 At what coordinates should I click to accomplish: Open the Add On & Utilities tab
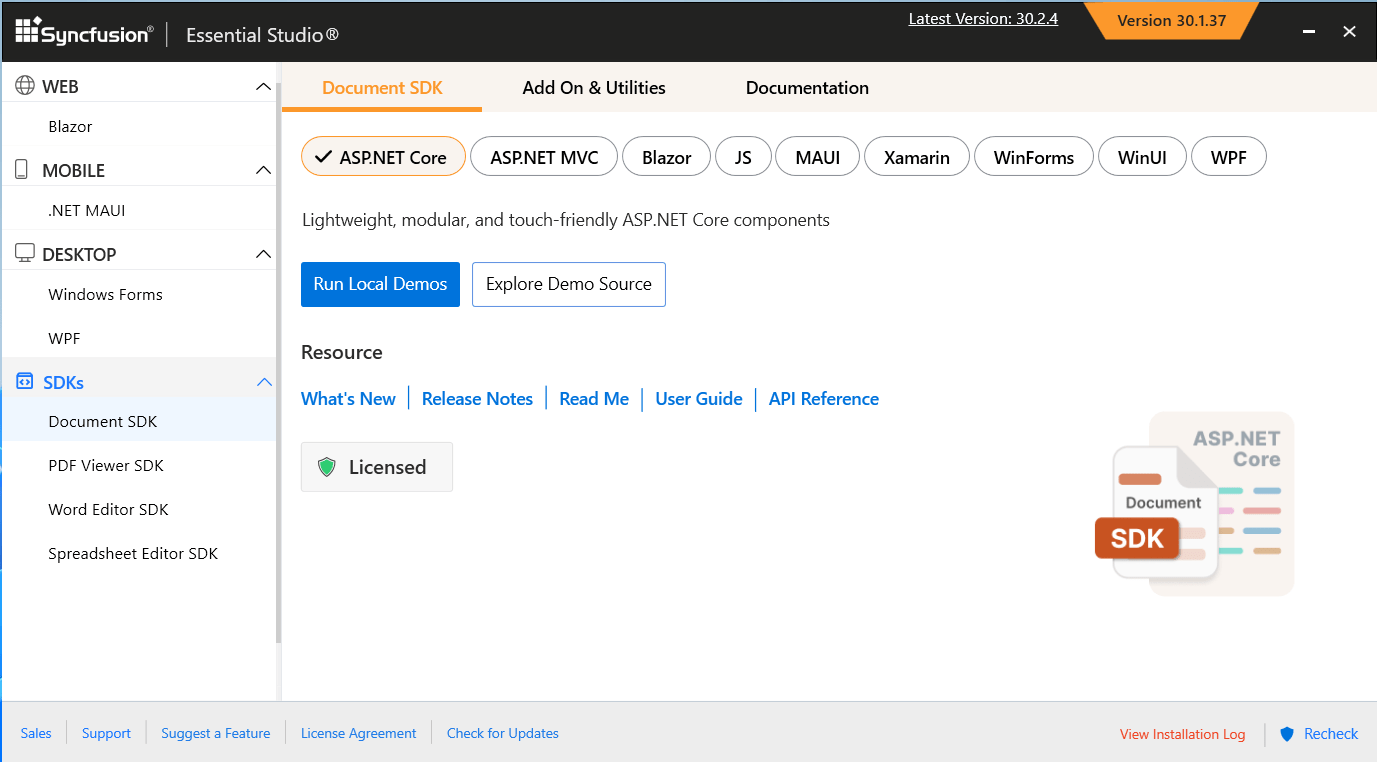(x=594, y=87)
